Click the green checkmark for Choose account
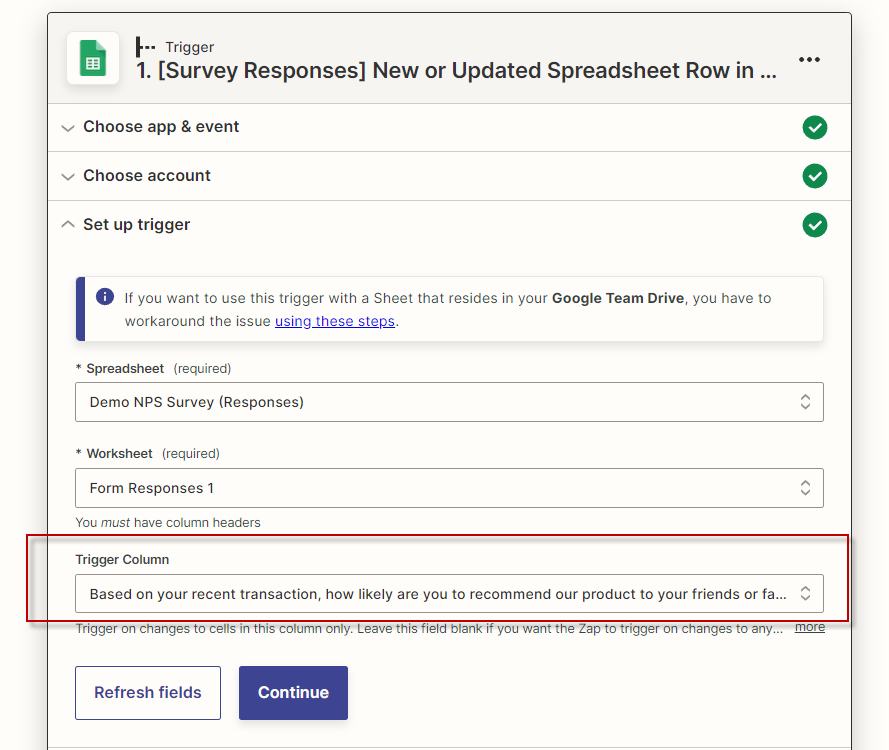889x750 pixels. (815, 176)
